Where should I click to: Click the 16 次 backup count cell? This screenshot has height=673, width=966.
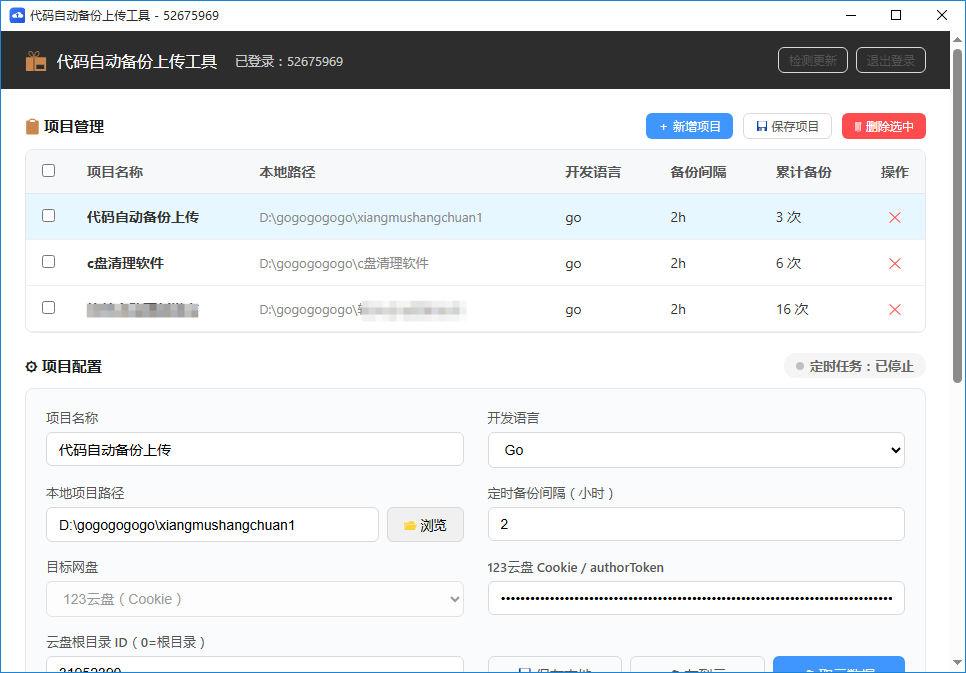point(792,309)
